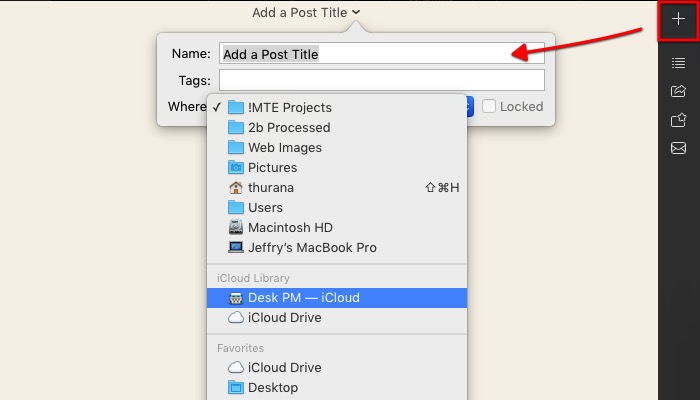
Task: Click the plus new post icon
Action: (678, 19)
